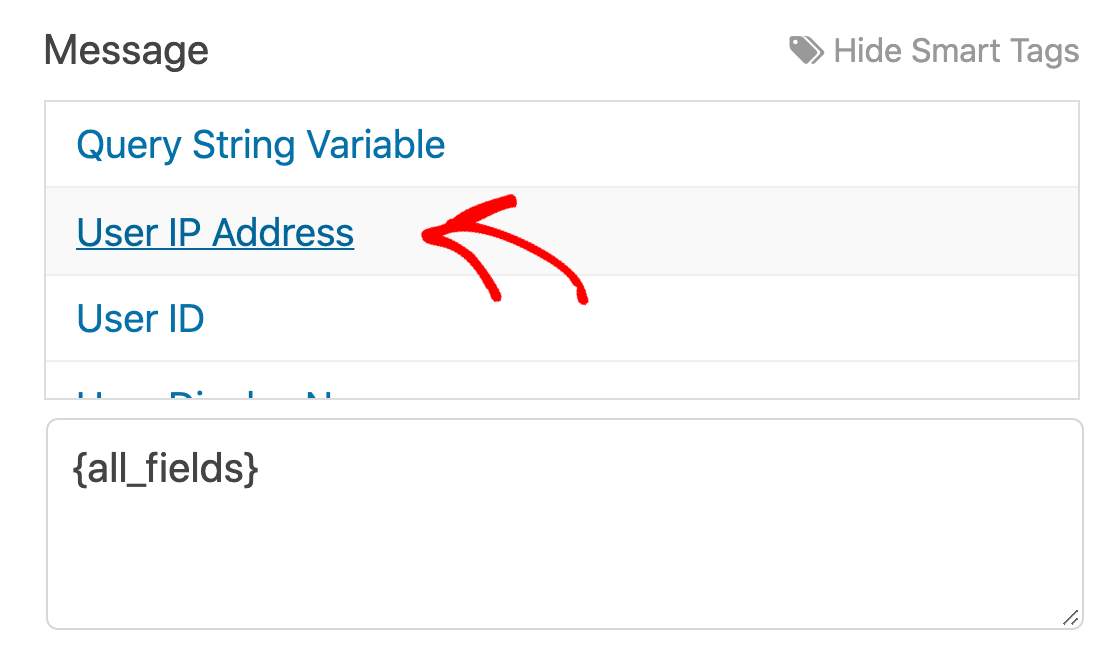Collapse smart tags via Hide Smart Tags
The height and width of the screenshot is (654, 1116).
click(x=958, y=50)
